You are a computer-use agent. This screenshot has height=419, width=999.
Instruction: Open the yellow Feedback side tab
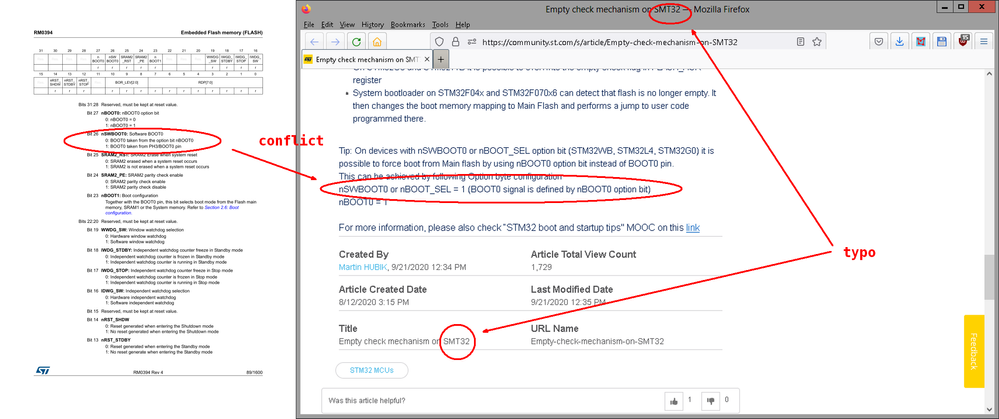(x=974, y=351)
